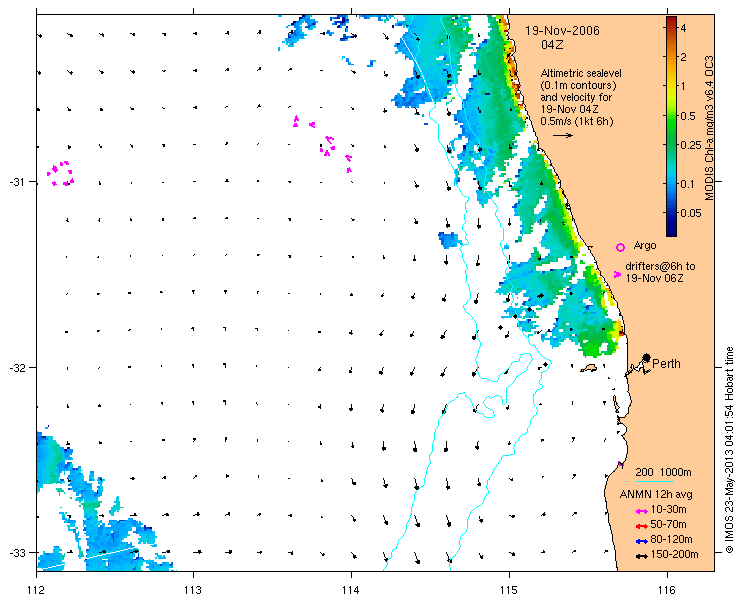Click the 'Altimetric sealevel' caption text
740x600 pixels.
(581, 74)
